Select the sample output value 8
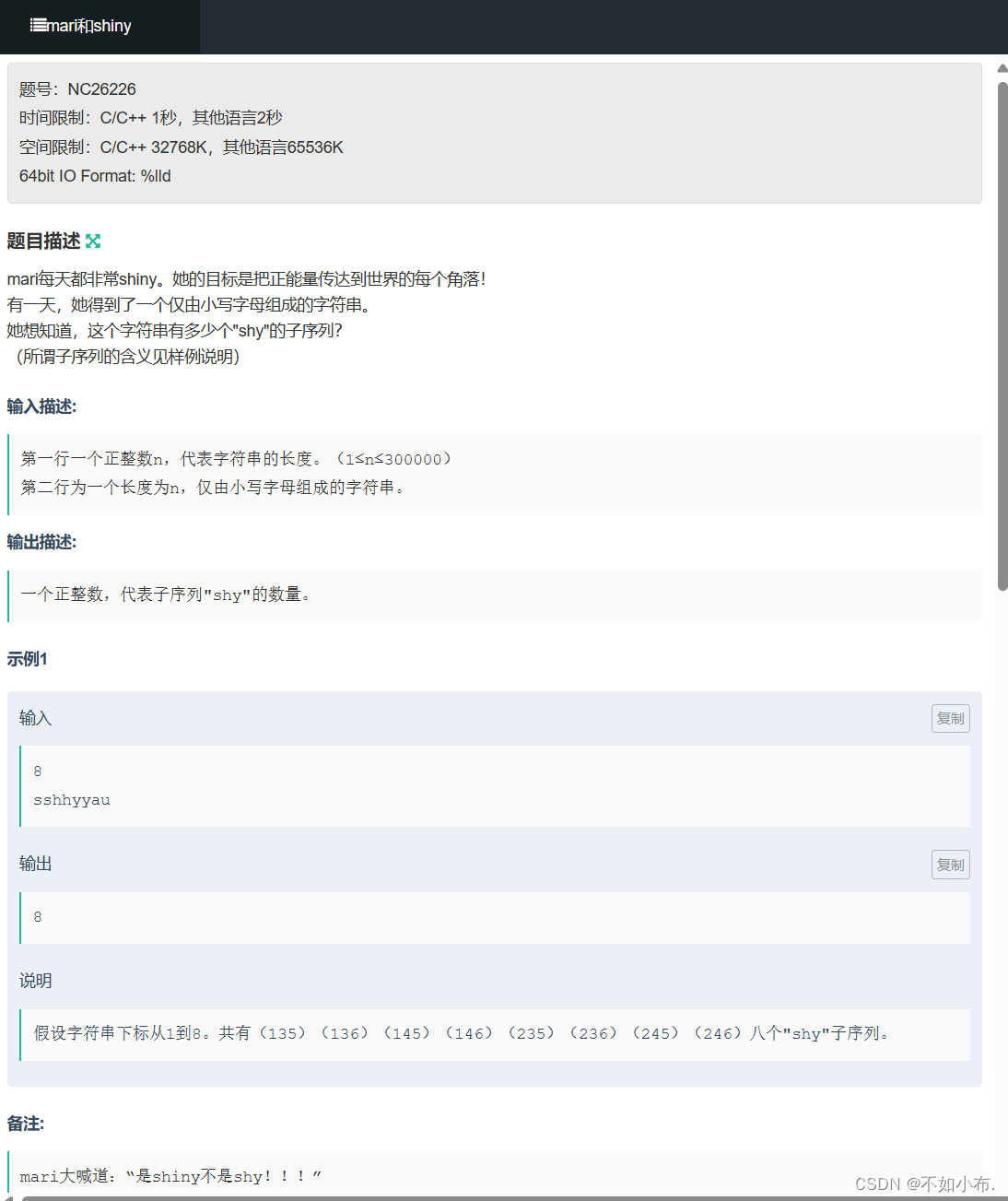Image resolution: width=1008 pixels, height=1201 pixels. pos(37,916)
